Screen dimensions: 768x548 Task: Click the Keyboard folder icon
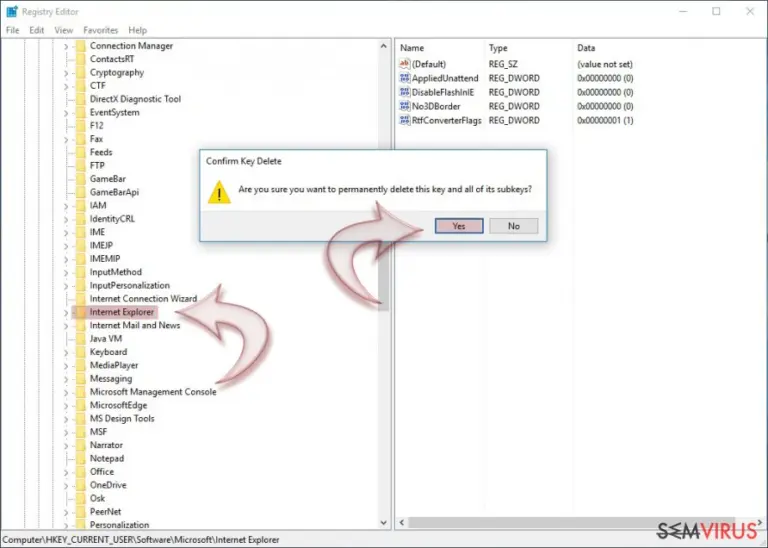click(x=81, y=352)
